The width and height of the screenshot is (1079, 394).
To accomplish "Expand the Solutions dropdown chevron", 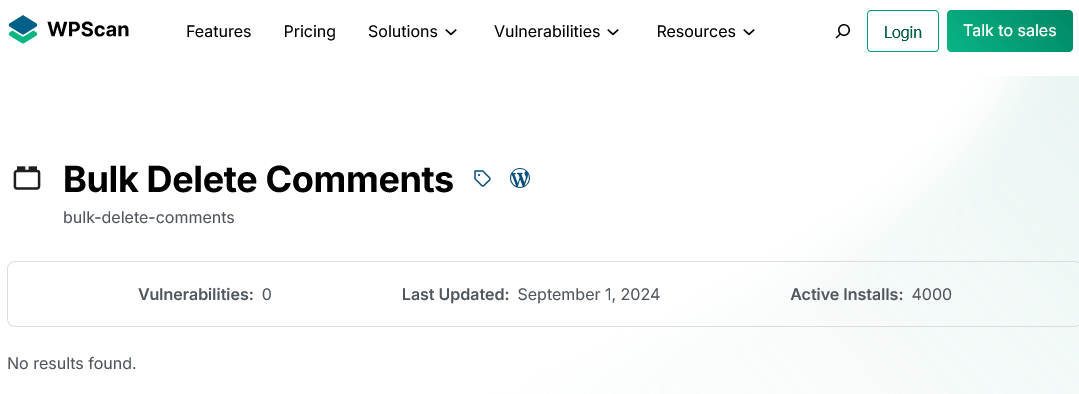I will tap(451, 32).
